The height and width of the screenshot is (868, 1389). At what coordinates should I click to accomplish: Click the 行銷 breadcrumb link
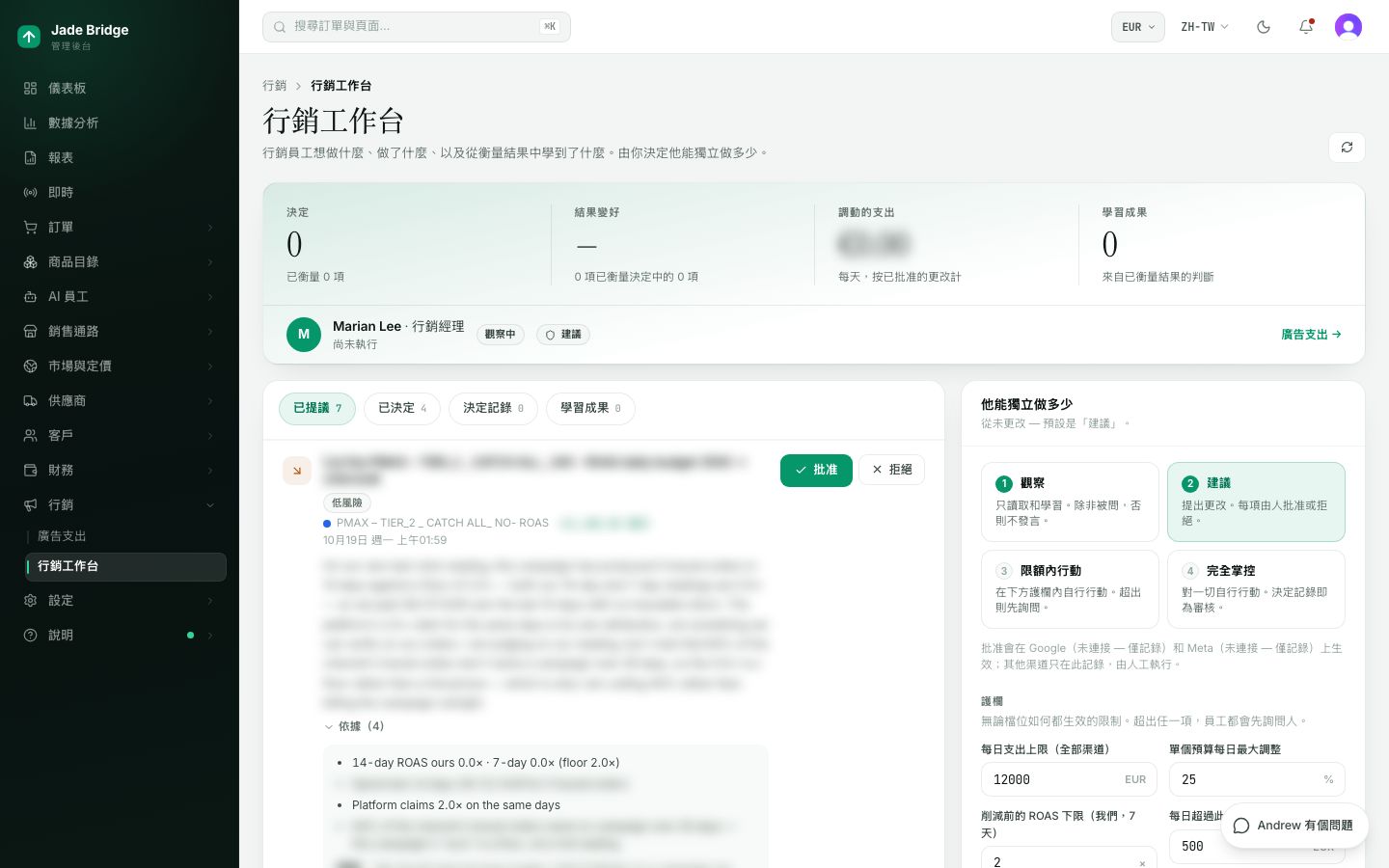(275, 86)
